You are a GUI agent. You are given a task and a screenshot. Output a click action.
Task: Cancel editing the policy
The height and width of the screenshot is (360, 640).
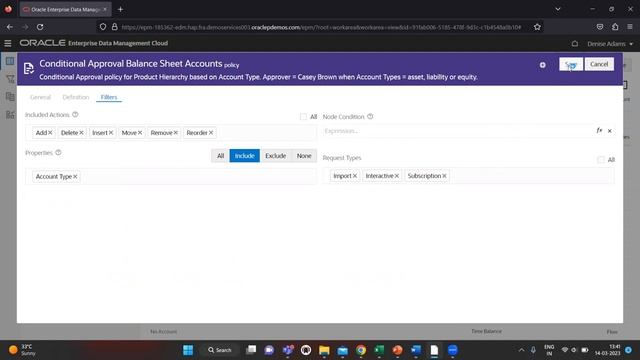coord(599,64)
